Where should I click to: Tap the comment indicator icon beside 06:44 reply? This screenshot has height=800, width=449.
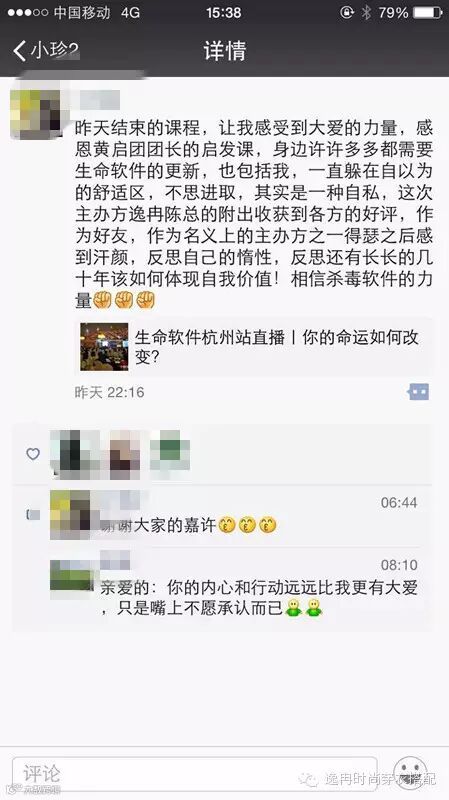tap(33, 515)
